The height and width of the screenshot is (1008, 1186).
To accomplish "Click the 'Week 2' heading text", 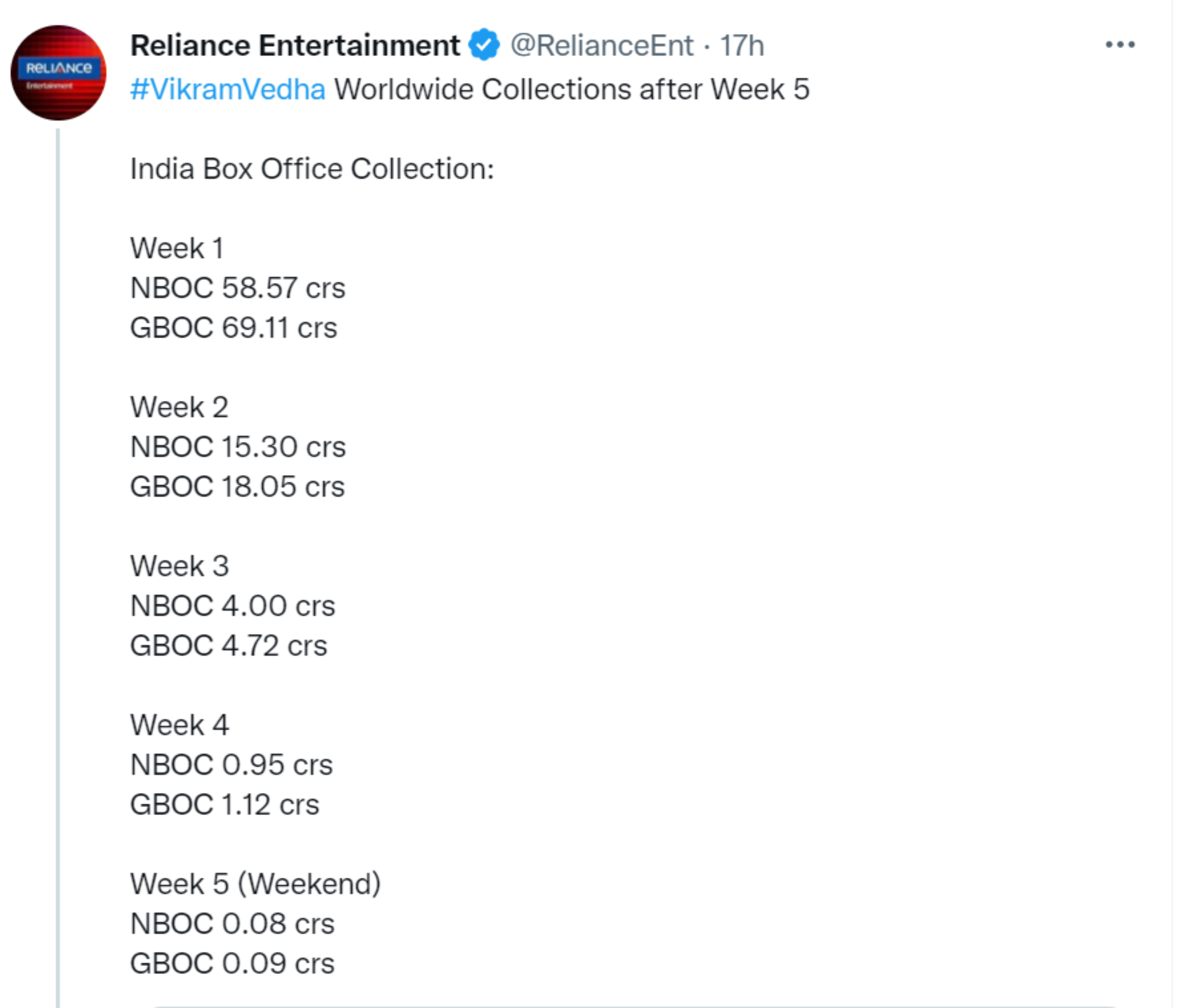I will (179, 407).
